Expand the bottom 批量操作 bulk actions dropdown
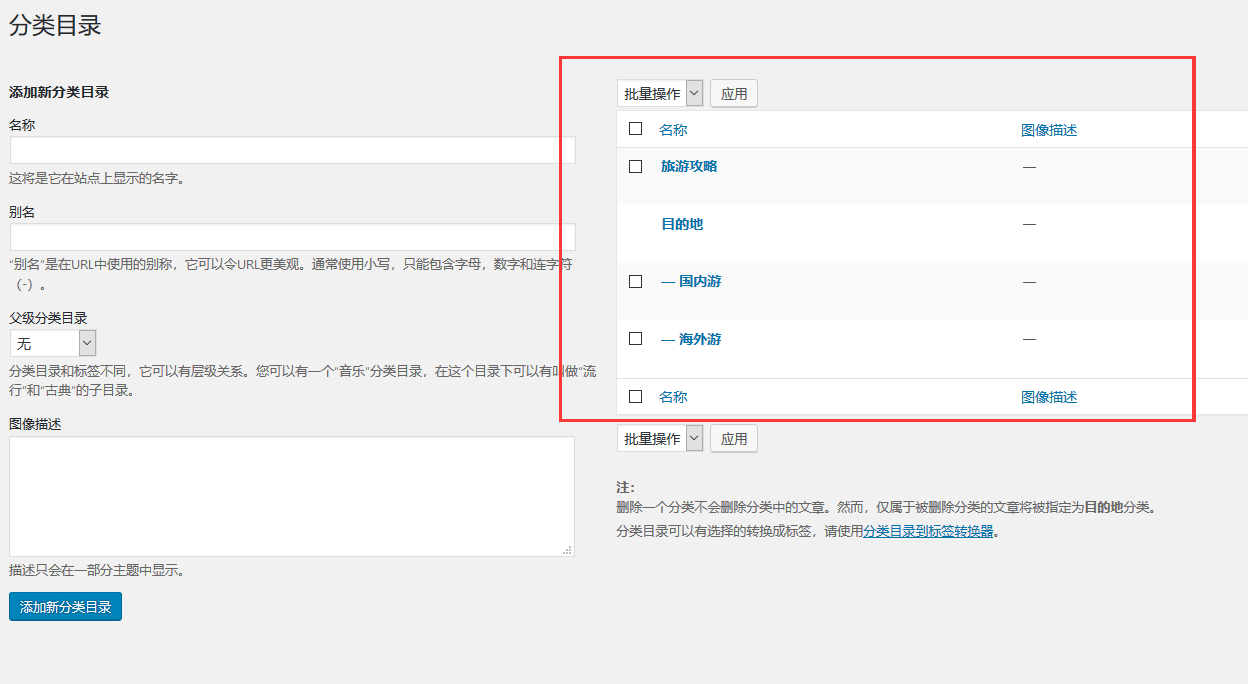The height and width of the screenshot is (684, 1248). [x=660, y=439]
